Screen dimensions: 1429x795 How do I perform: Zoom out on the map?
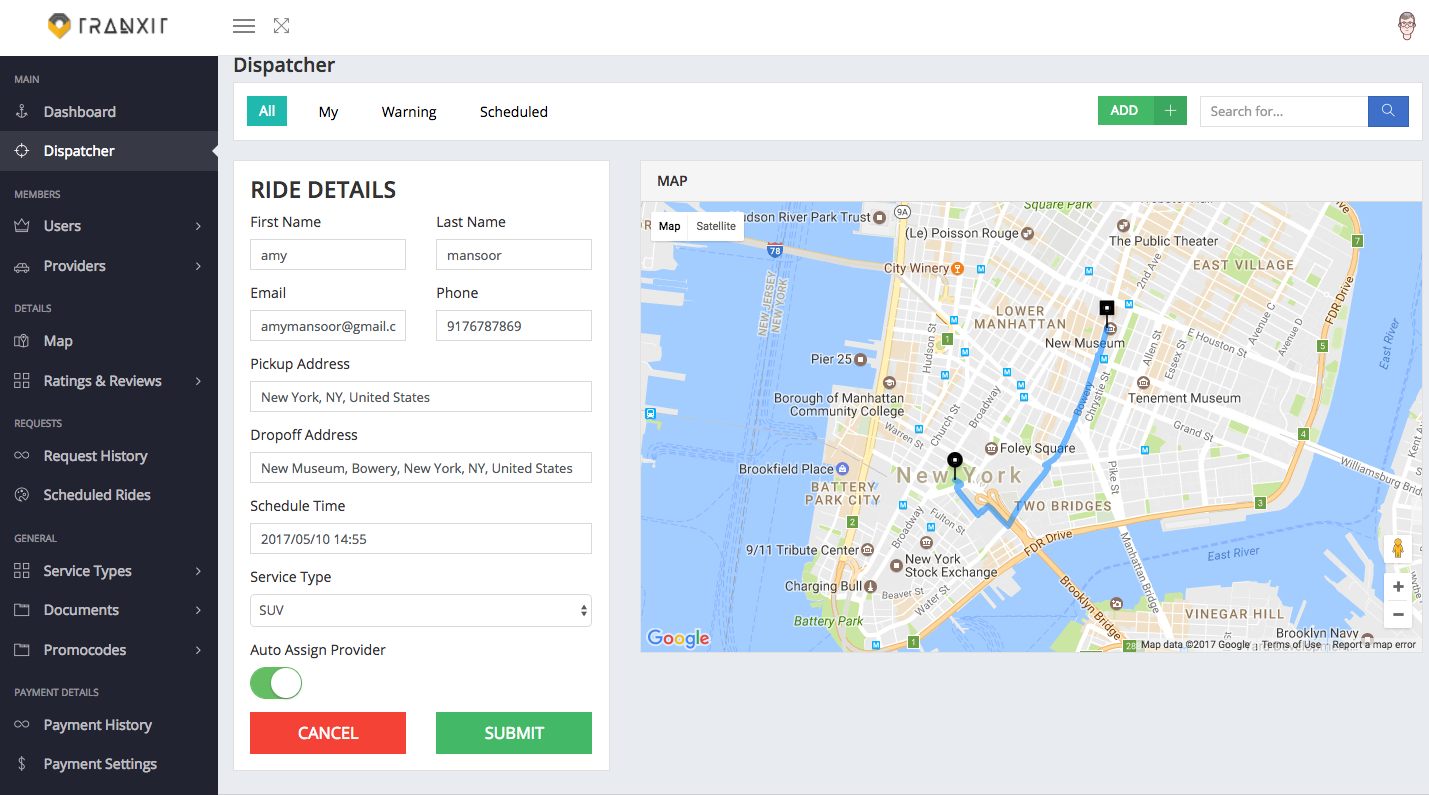click(x=1398, y=614)
